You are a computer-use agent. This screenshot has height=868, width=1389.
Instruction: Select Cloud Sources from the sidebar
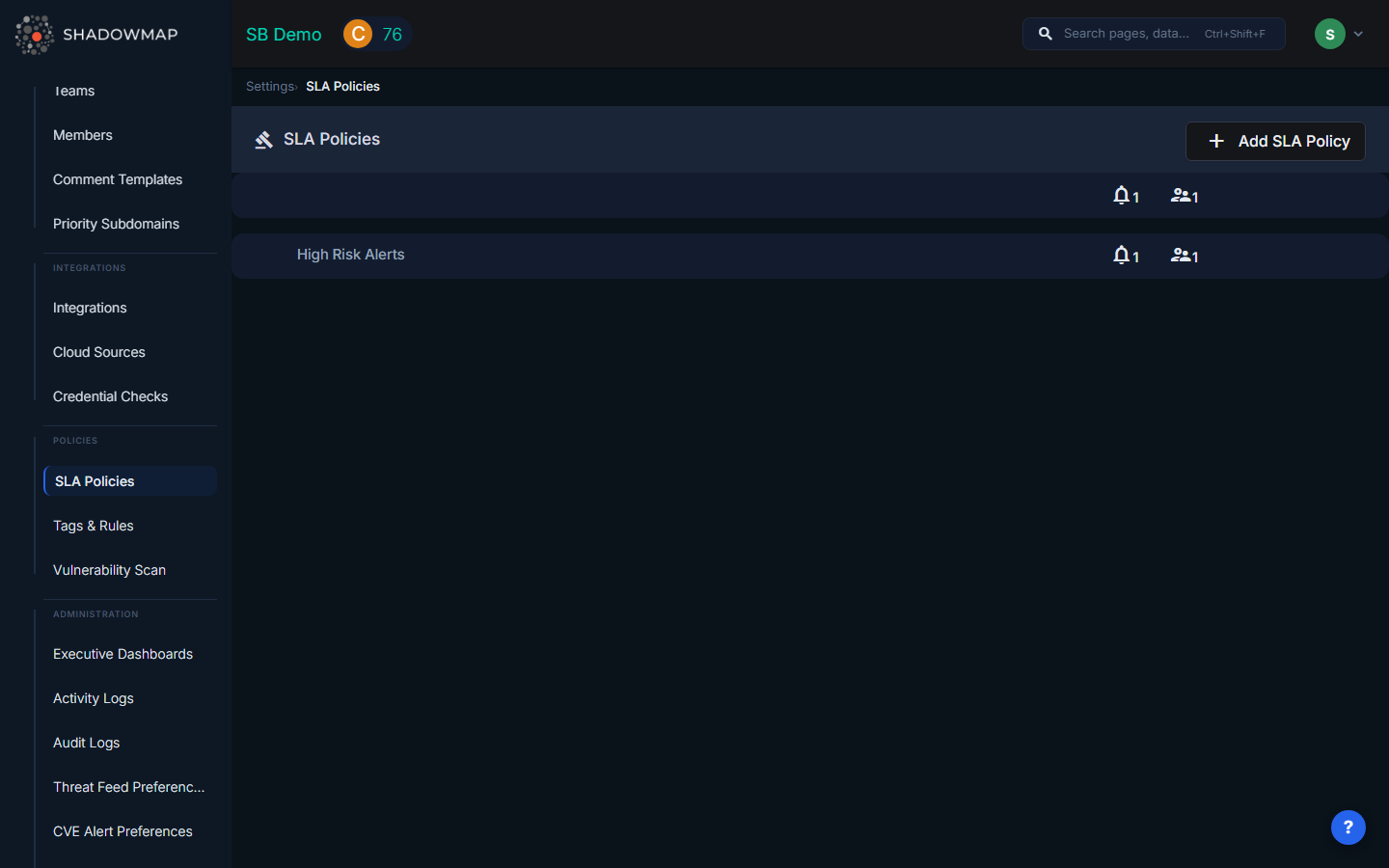(x=99, y=352)
